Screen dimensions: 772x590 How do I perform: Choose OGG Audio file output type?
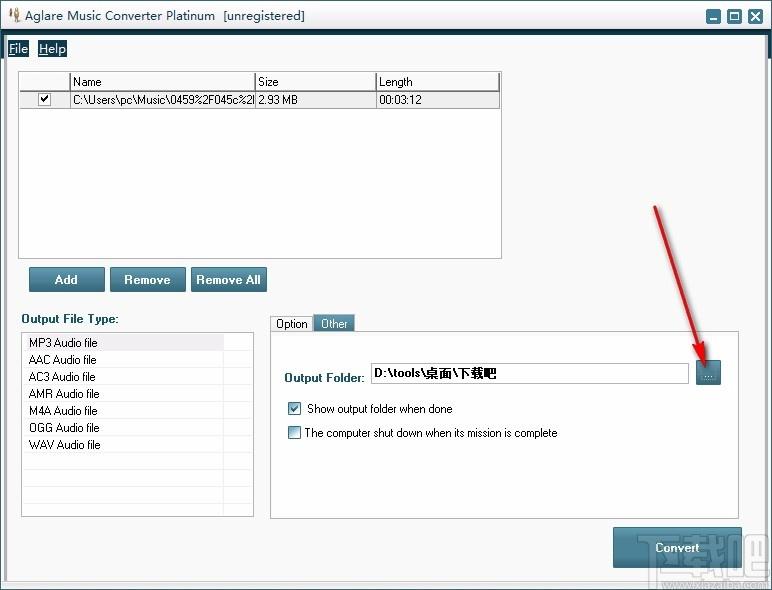point(126,428)
